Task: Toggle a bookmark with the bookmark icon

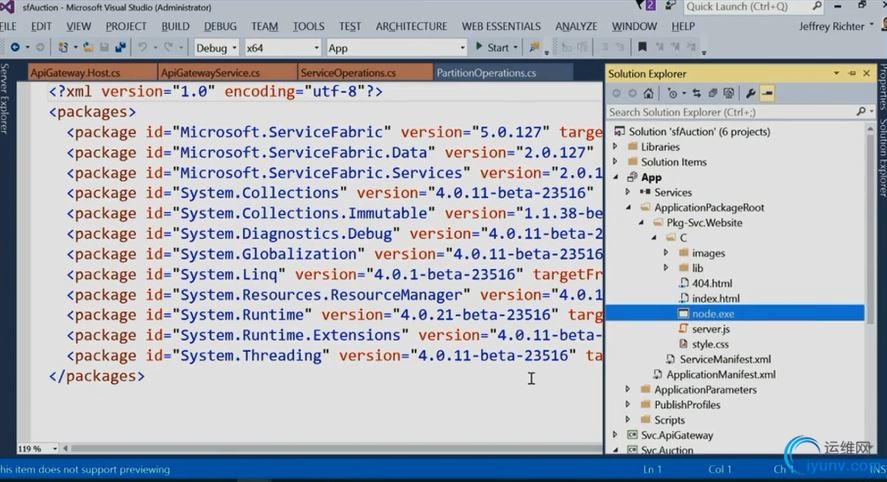Action: [x=642, y=48]
